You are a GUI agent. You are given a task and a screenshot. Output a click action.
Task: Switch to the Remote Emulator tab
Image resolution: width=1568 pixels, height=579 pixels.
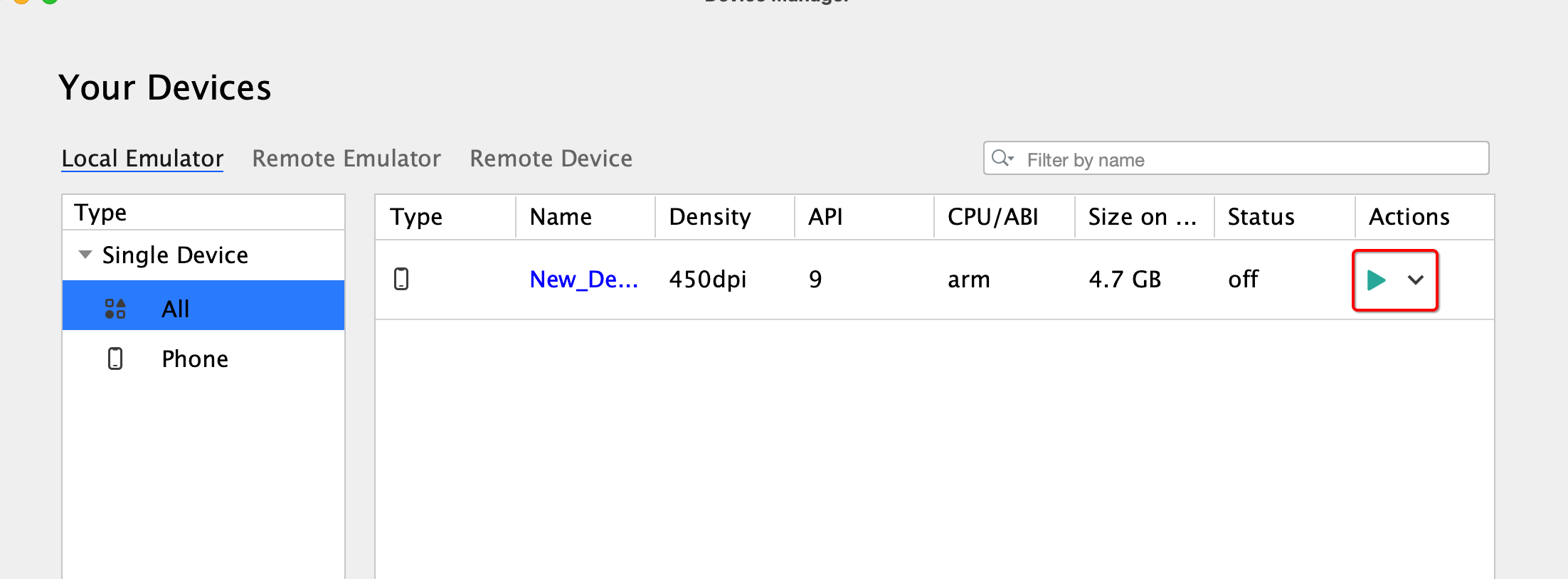346,158
